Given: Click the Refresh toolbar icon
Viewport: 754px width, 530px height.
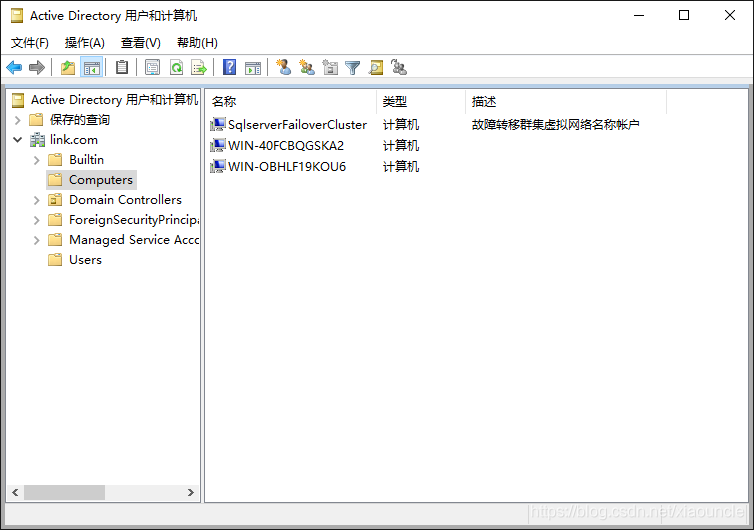Looking at the screenshot, I should pos(176,67).
